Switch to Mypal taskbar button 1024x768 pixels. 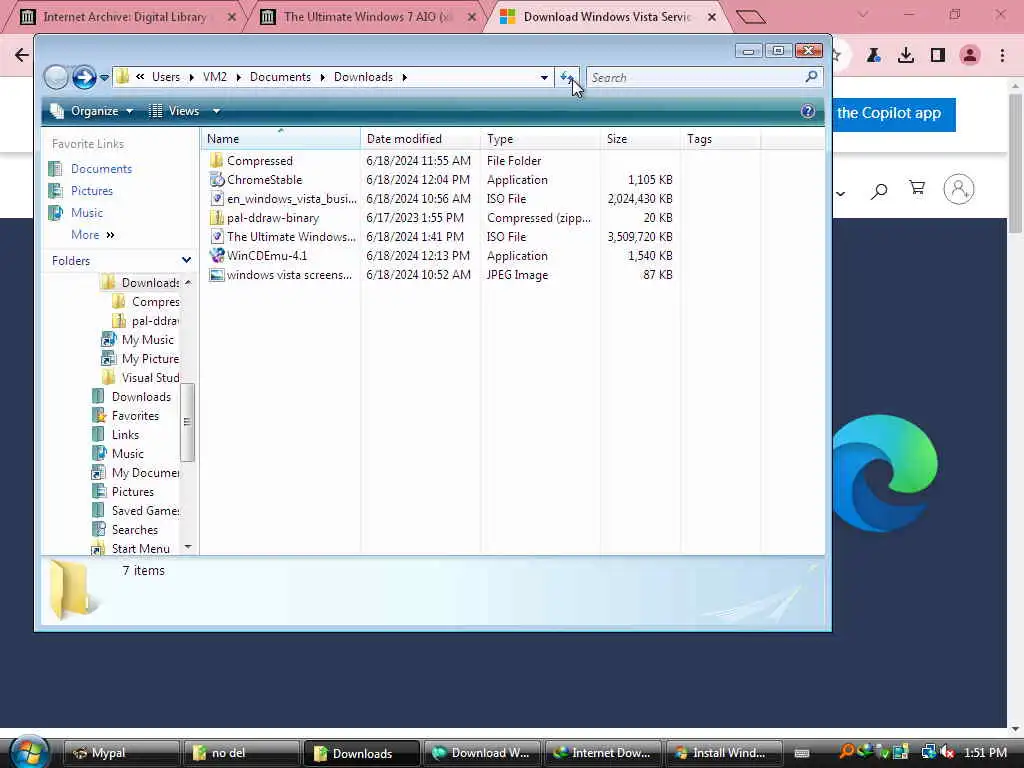(x=123, y=753)
